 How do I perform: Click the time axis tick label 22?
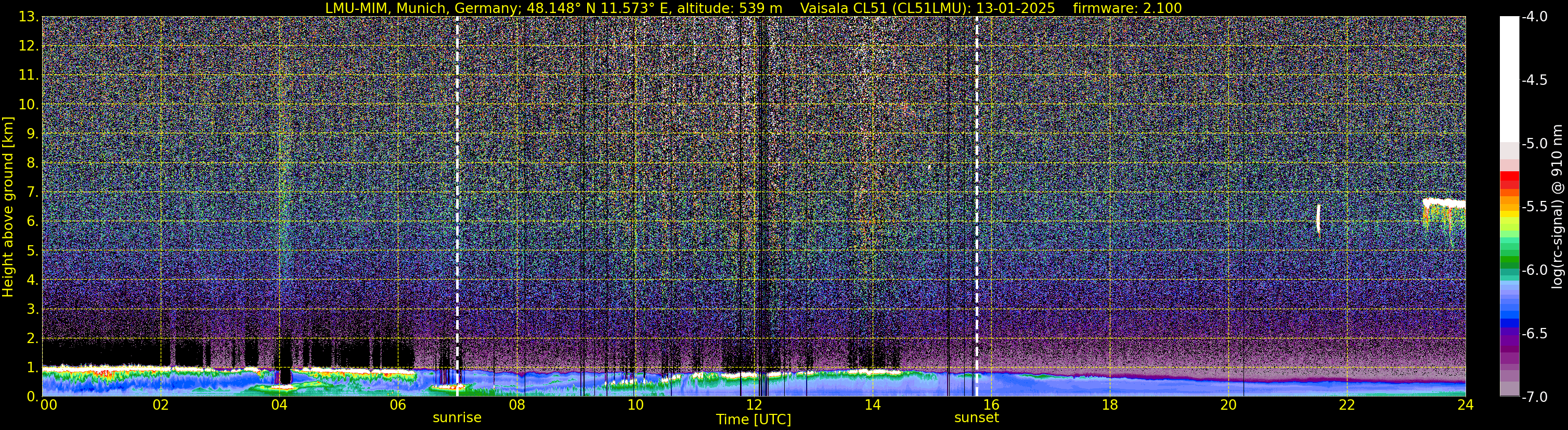(x=1347, y=406)
